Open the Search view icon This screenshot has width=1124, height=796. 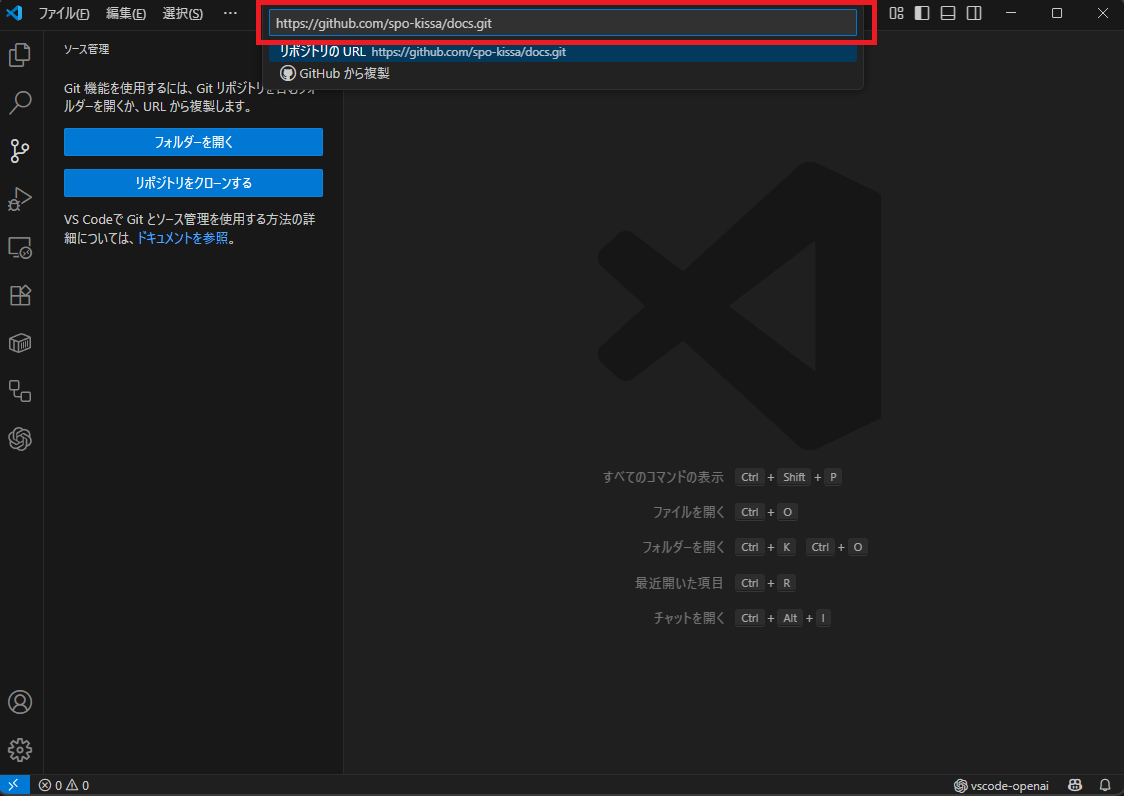pos(20,103)
